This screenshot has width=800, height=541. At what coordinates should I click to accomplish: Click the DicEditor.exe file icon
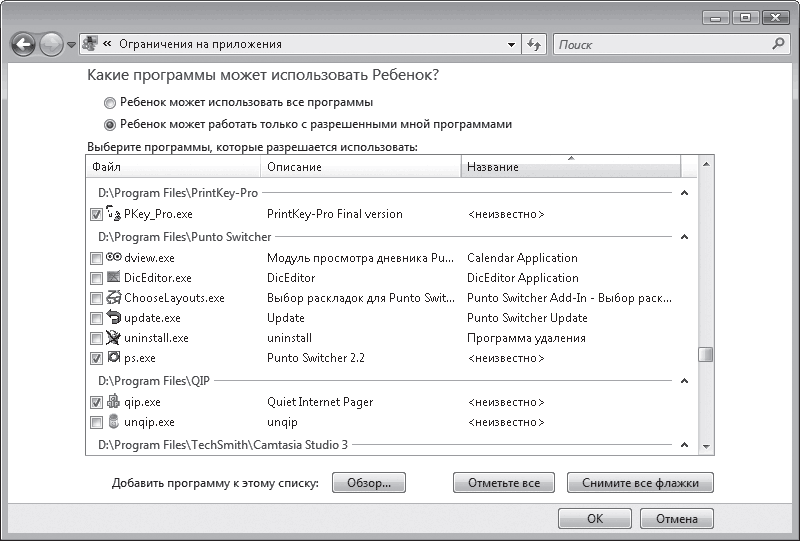click(113, 278)
